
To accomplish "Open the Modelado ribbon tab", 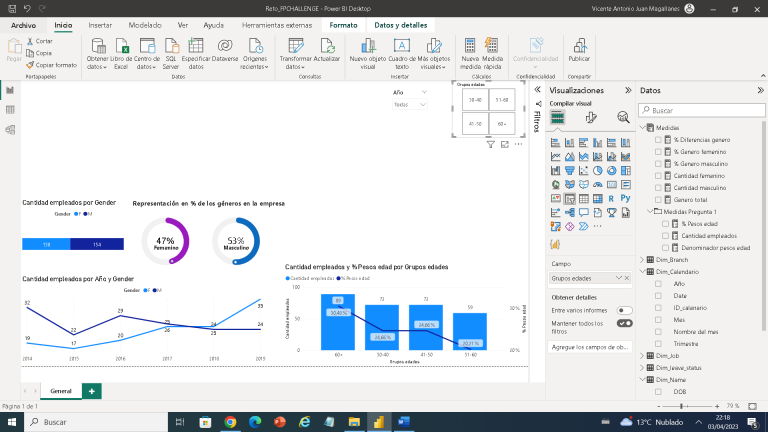I will (x=145, y=23).
